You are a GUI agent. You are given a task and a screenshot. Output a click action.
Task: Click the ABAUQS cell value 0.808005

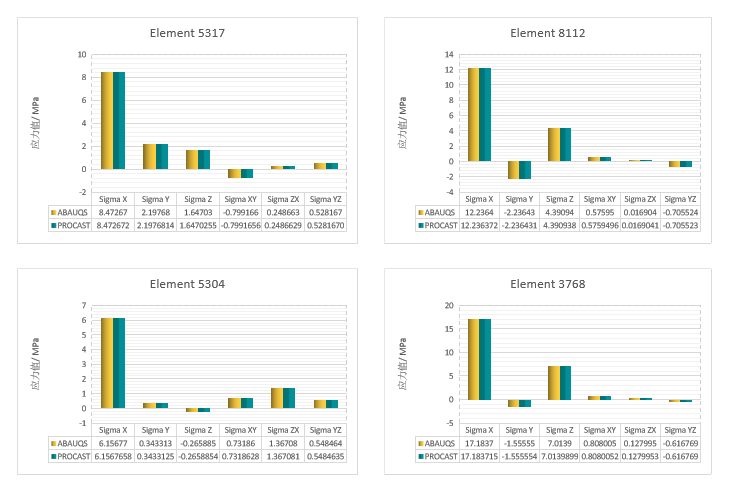pyautogui.click(x=600, y=443)
